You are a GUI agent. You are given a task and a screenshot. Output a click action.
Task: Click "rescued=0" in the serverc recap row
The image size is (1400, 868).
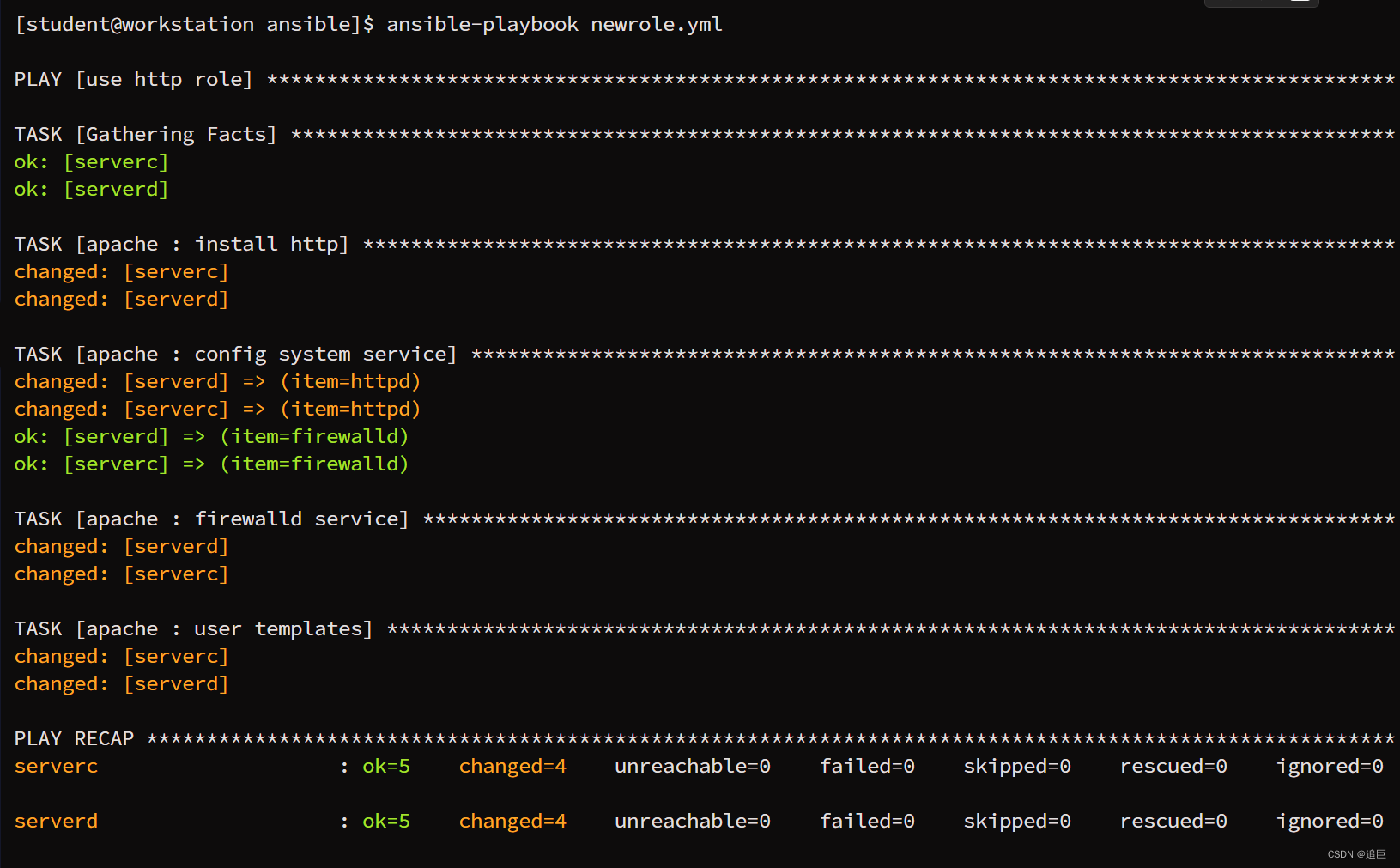pos(1173,767)
